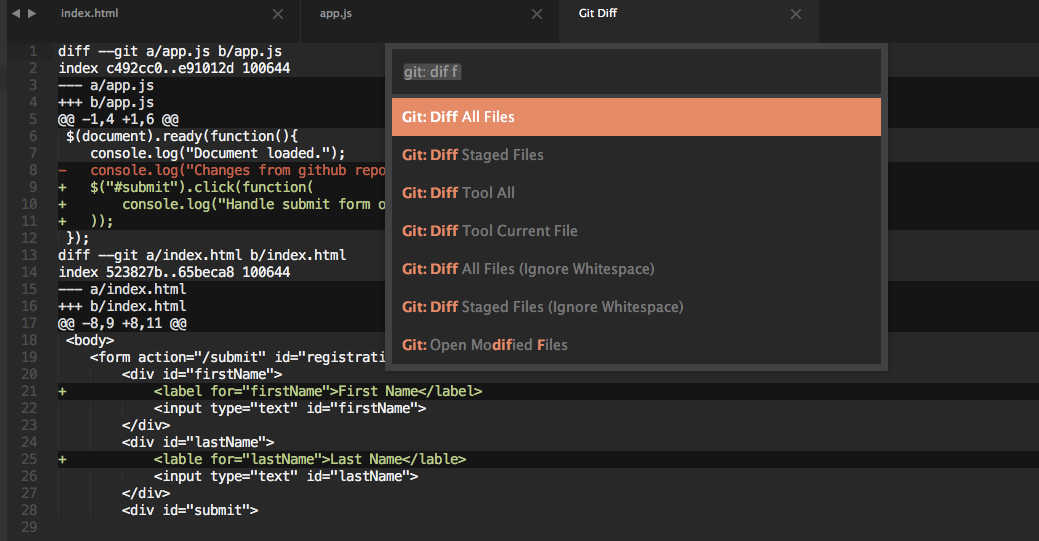
Task: Click added line '<lable for="lastName">Last Name'
Action: point(262,459)
